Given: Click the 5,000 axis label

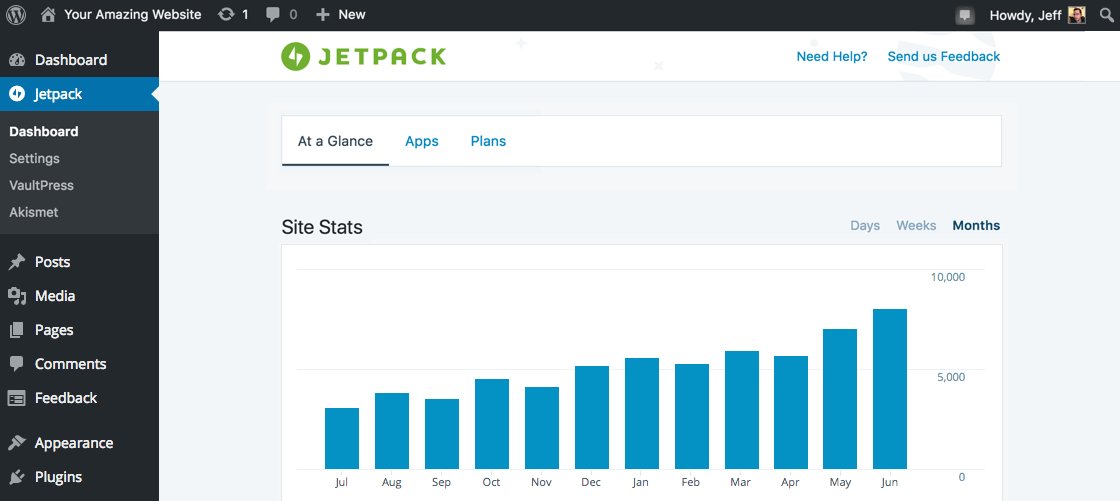Looking at the screenshot, I should 951,377.
